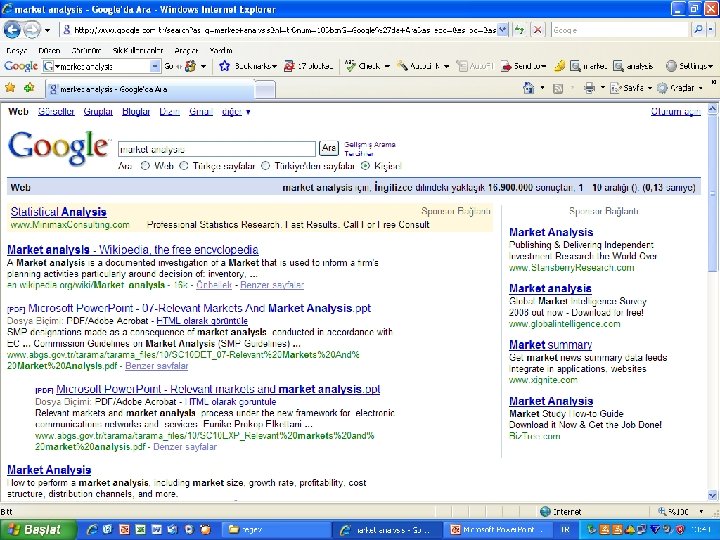Click the Send to toolbar button

tap(523, 66)
